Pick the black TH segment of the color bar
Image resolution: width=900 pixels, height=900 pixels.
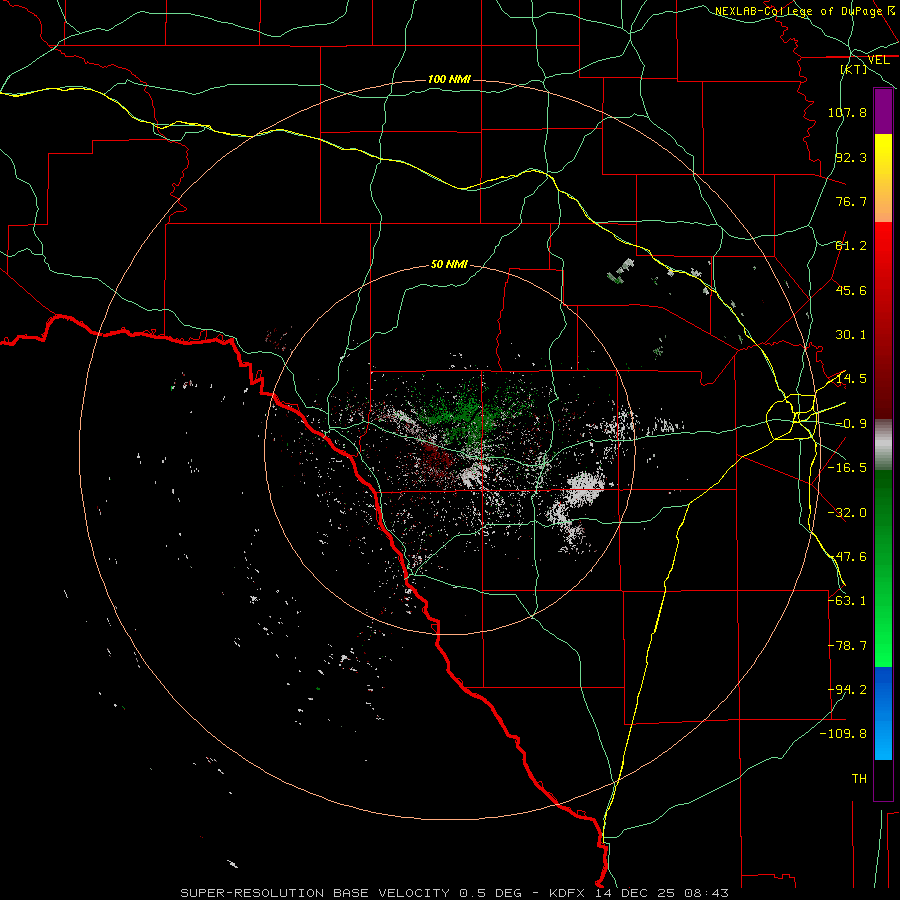pos(883,779)
